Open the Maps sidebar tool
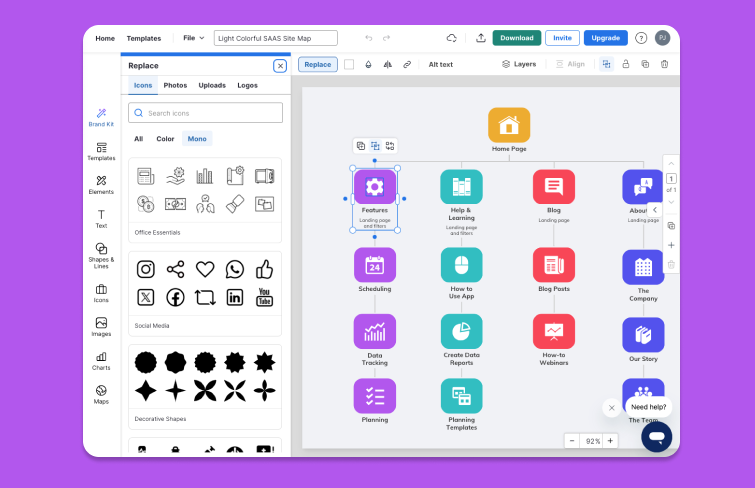755x488 pixels. click(x=101, y=394)
